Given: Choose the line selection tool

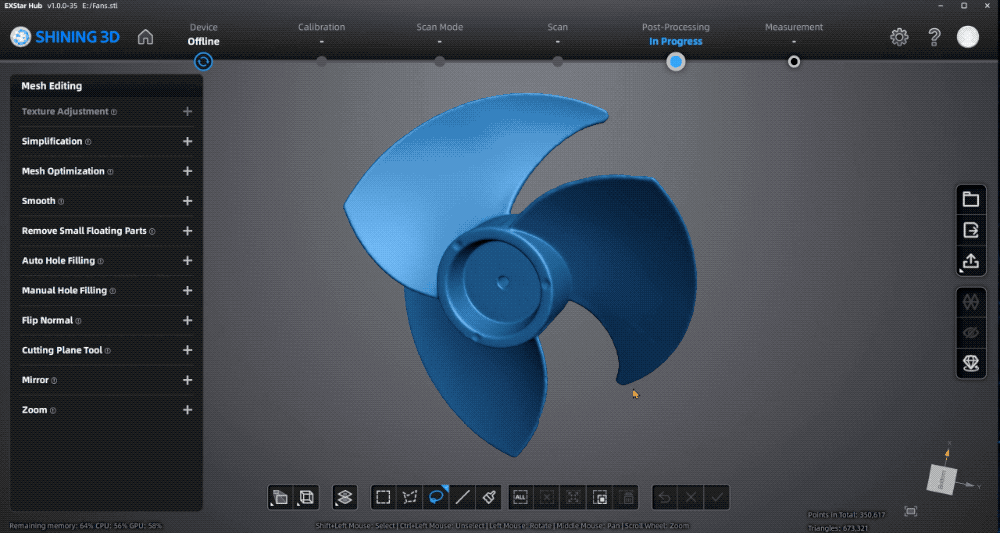Looking at the screenshot, I should pyautogui.click(x=463, y=496).
